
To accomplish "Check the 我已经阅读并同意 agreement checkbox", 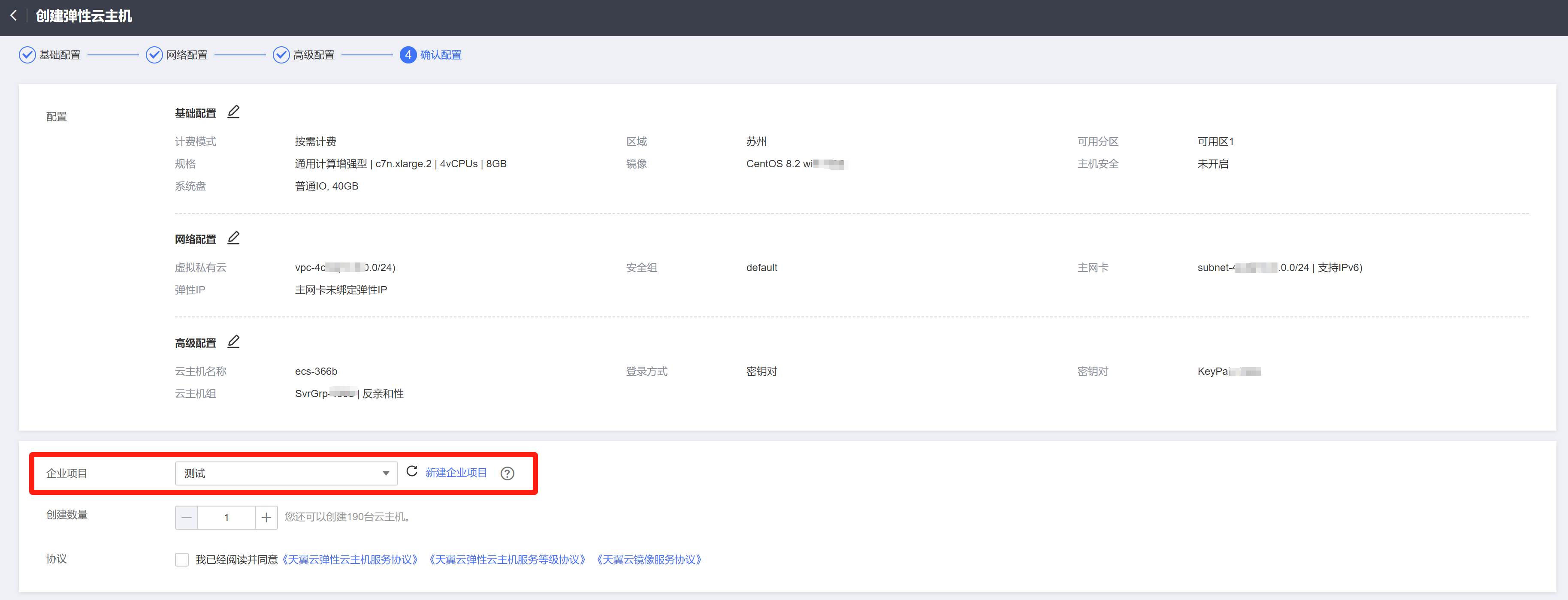I will [x=181, y=559].
